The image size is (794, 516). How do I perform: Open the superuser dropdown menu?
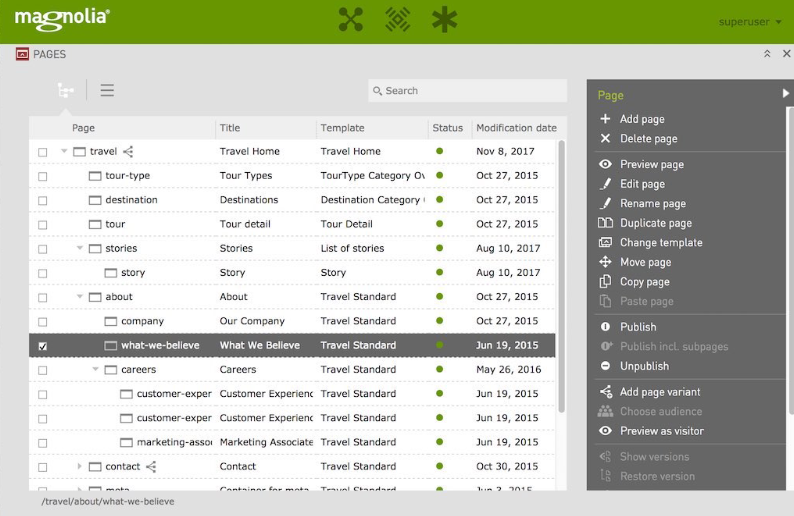click(750, 22)
